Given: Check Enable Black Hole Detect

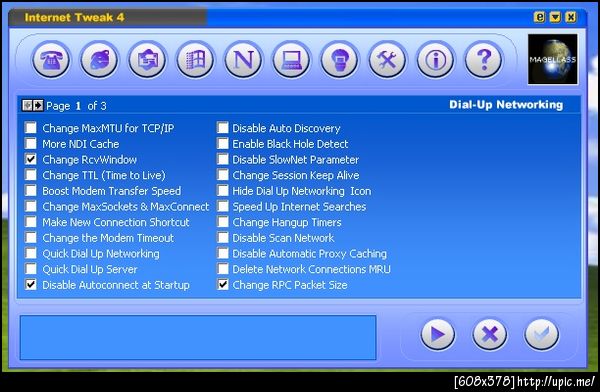Looking at the screenshot, I should pos(223,143).
